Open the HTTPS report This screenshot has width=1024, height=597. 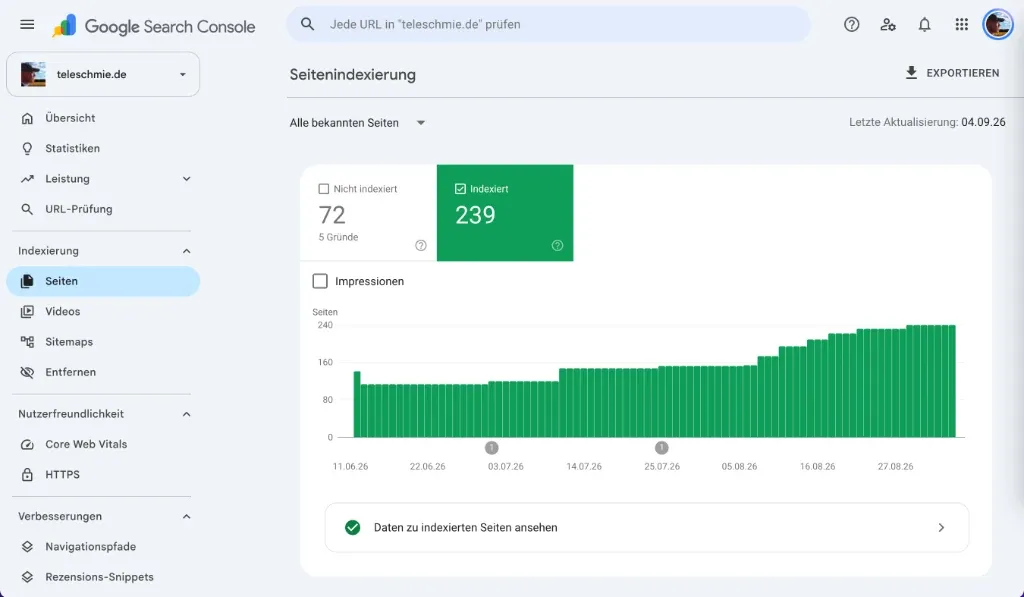[103, 474]
